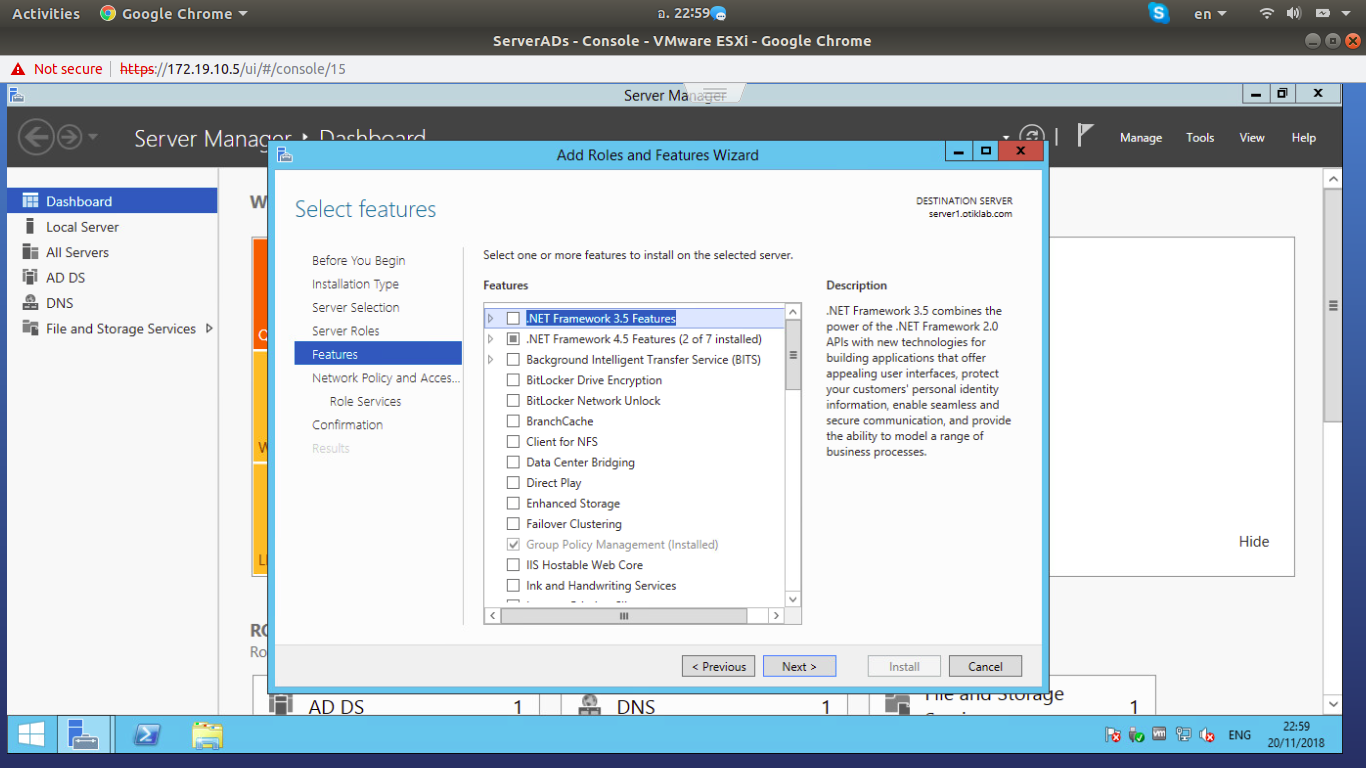
Task: Click the AD DS icon in sidebar
Action: [x=30, y=278]
